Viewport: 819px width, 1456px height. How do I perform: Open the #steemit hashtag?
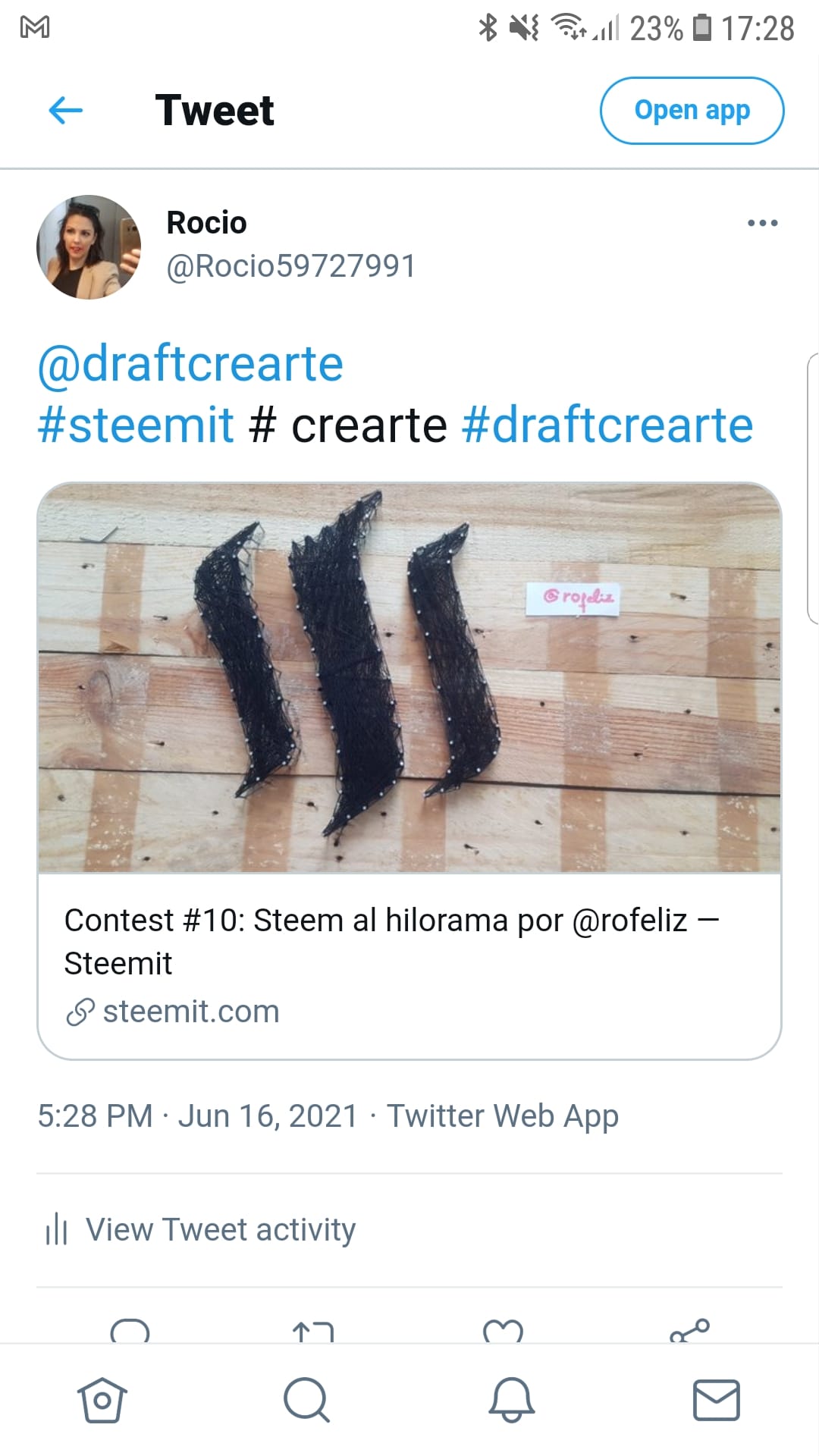click(x=136, y=425)
